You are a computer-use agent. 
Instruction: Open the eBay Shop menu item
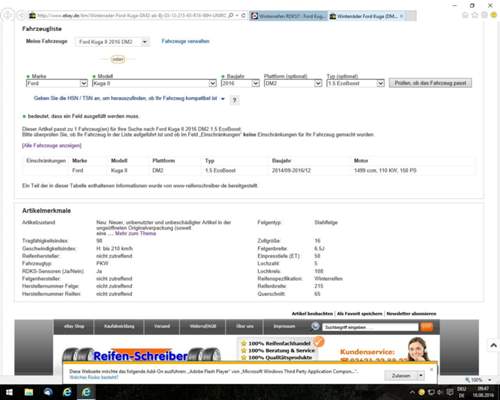point(74,326)
